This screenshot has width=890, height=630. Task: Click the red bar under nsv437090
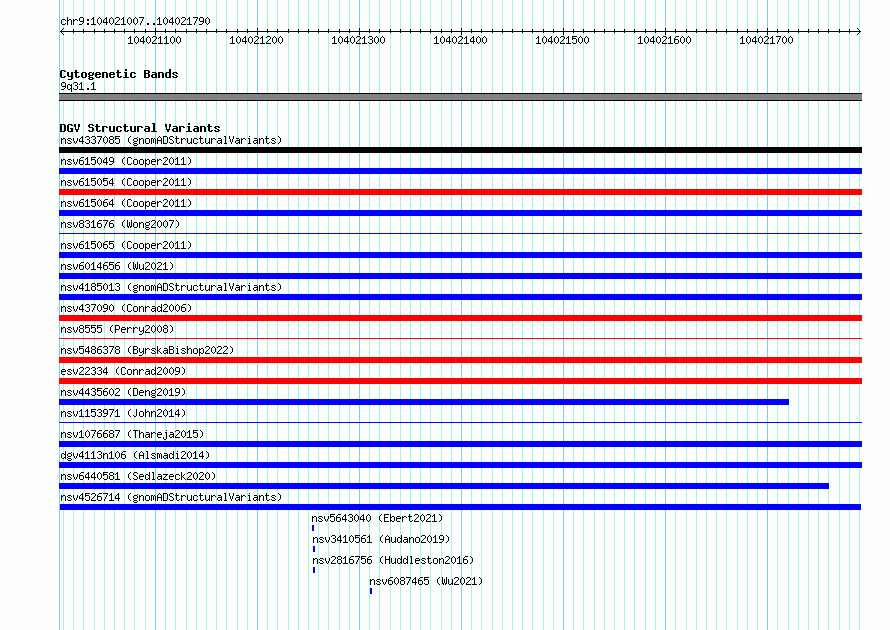pos(460,318)
